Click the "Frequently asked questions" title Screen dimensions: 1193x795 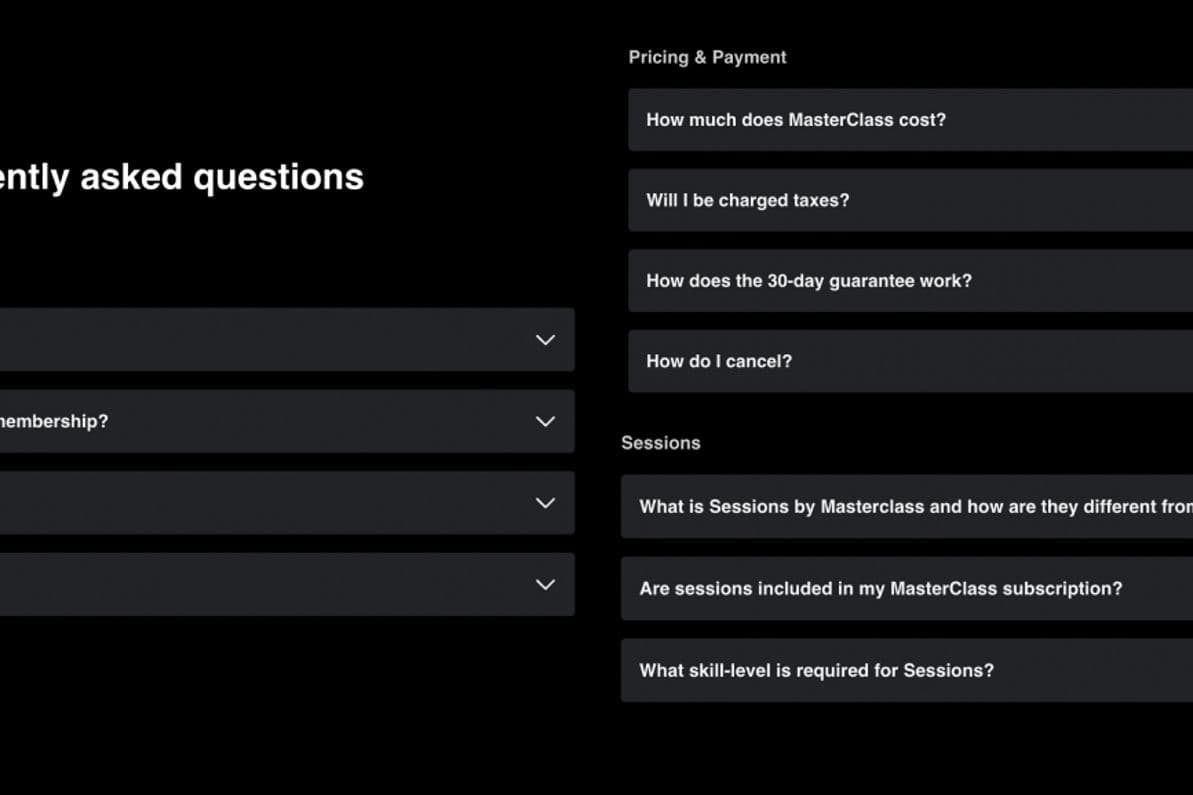[x=182, y=177]
